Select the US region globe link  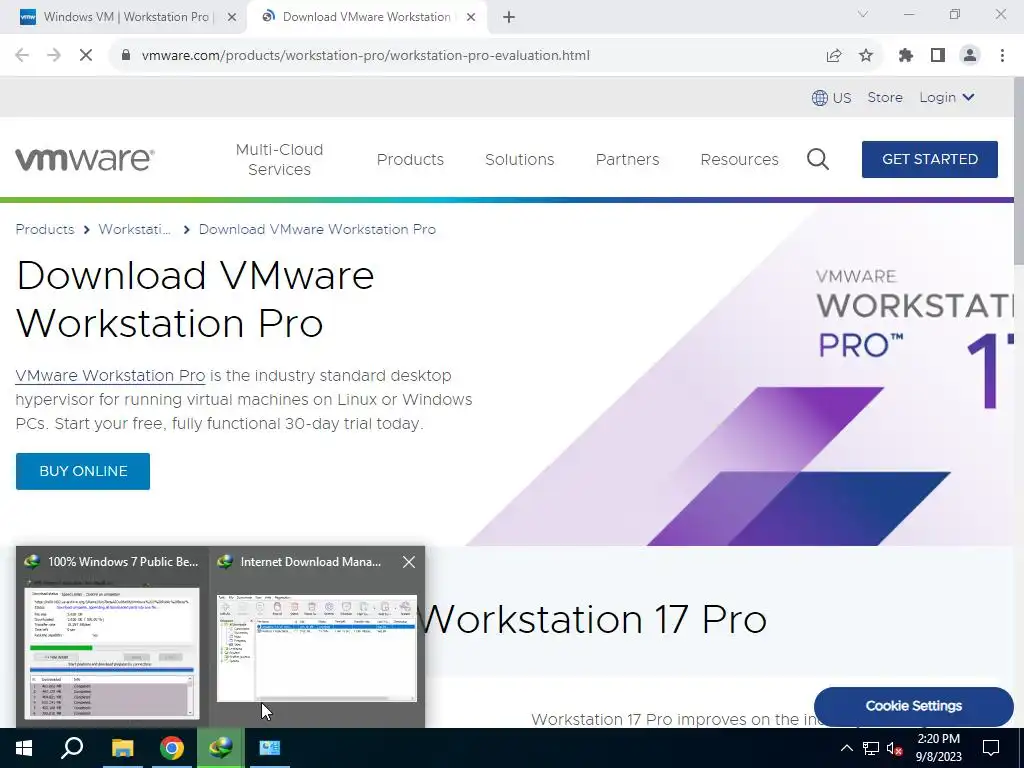pyautogui.click(x=831, y=98)
